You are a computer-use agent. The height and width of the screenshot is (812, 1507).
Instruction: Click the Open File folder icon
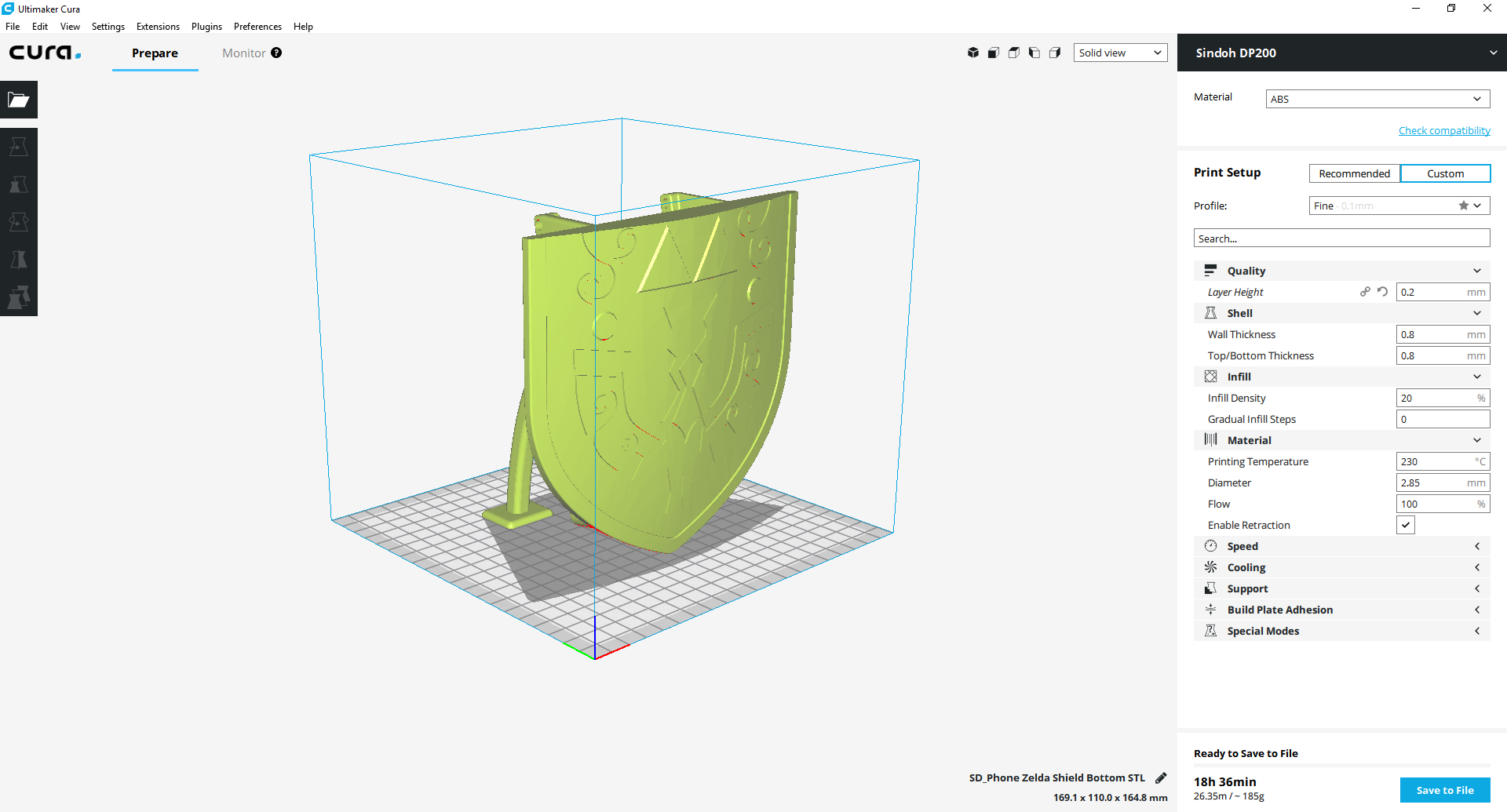click(x=19, y=100)
